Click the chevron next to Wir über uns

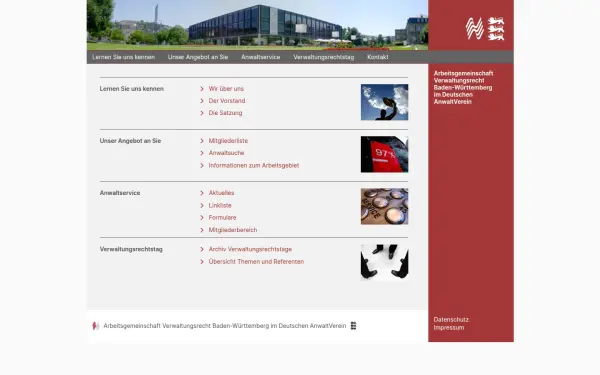202,89
